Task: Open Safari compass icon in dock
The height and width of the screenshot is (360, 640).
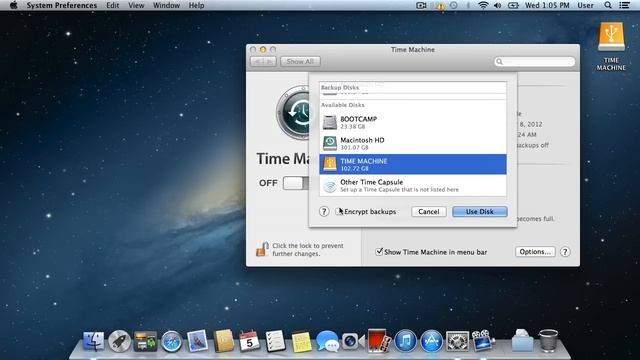Action: (171, 341)
